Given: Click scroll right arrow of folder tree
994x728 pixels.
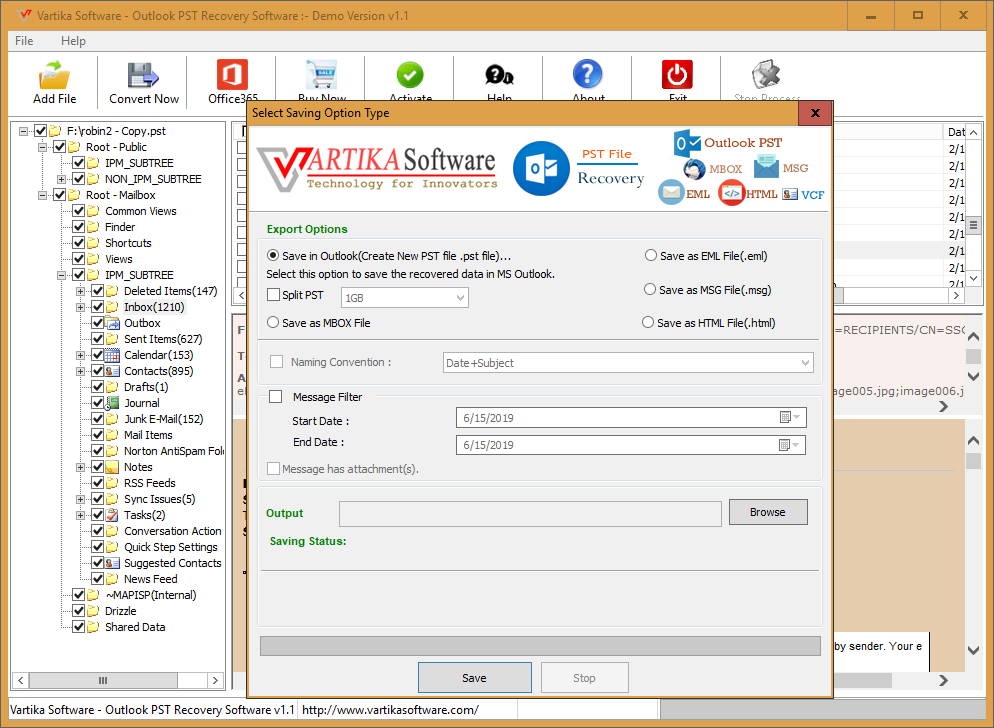Looking at the screenshot, I should click(216, 680).
